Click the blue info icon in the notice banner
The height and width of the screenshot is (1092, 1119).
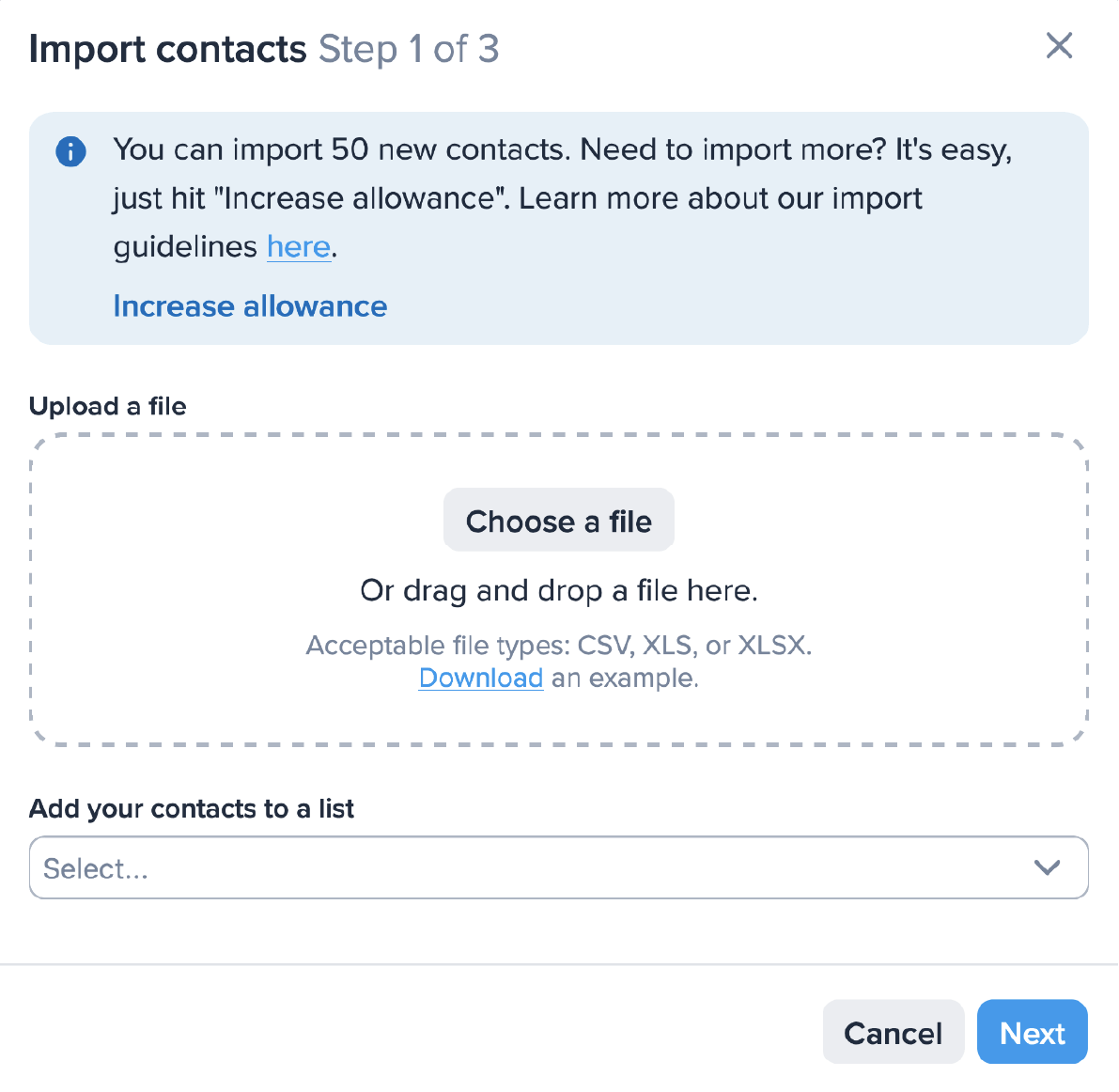pyautogui.click(x=70, y=151)
